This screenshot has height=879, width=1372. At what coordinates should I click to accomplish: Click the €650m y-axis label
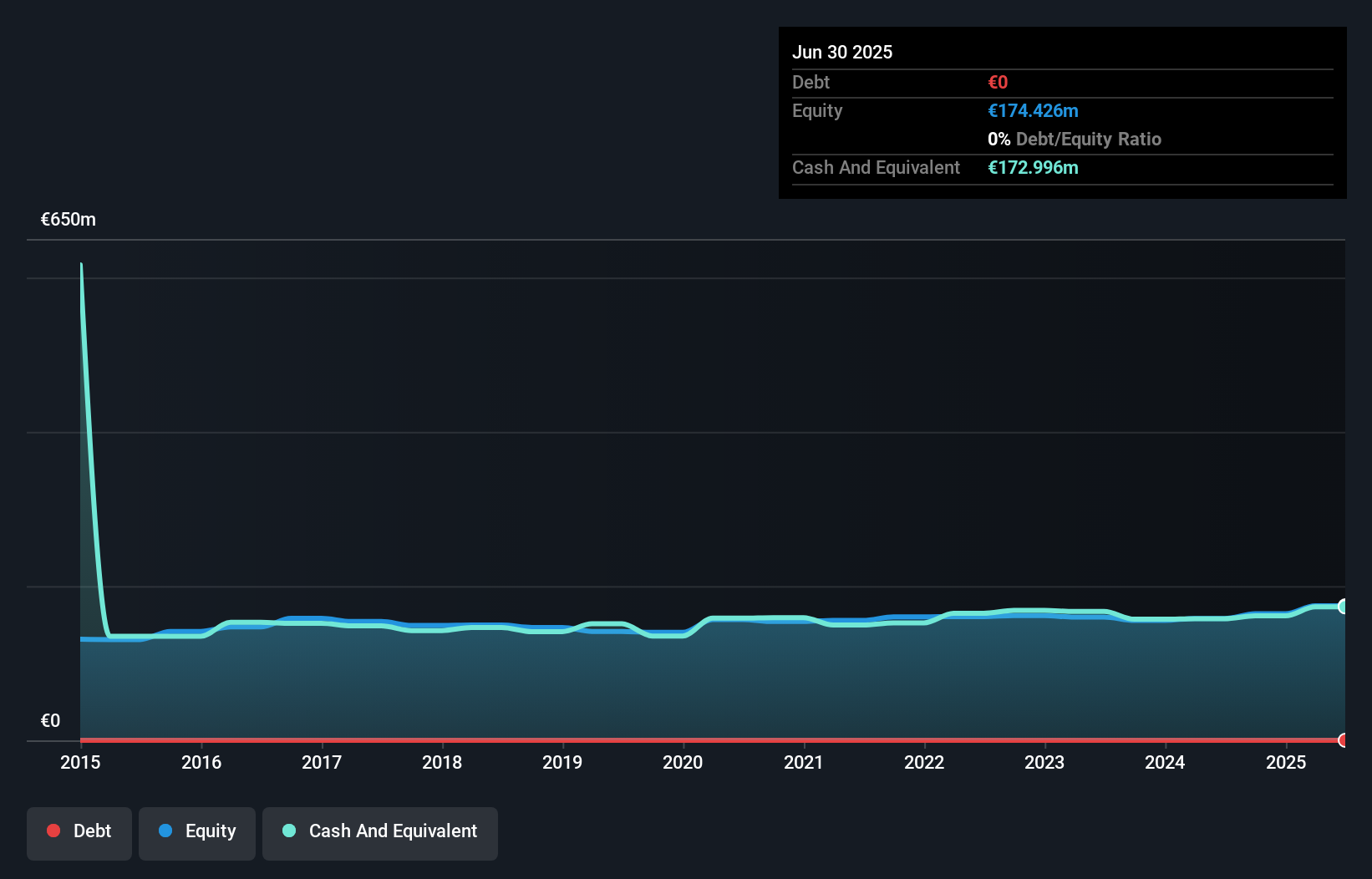pyautogui.click(x=69, y=220)
